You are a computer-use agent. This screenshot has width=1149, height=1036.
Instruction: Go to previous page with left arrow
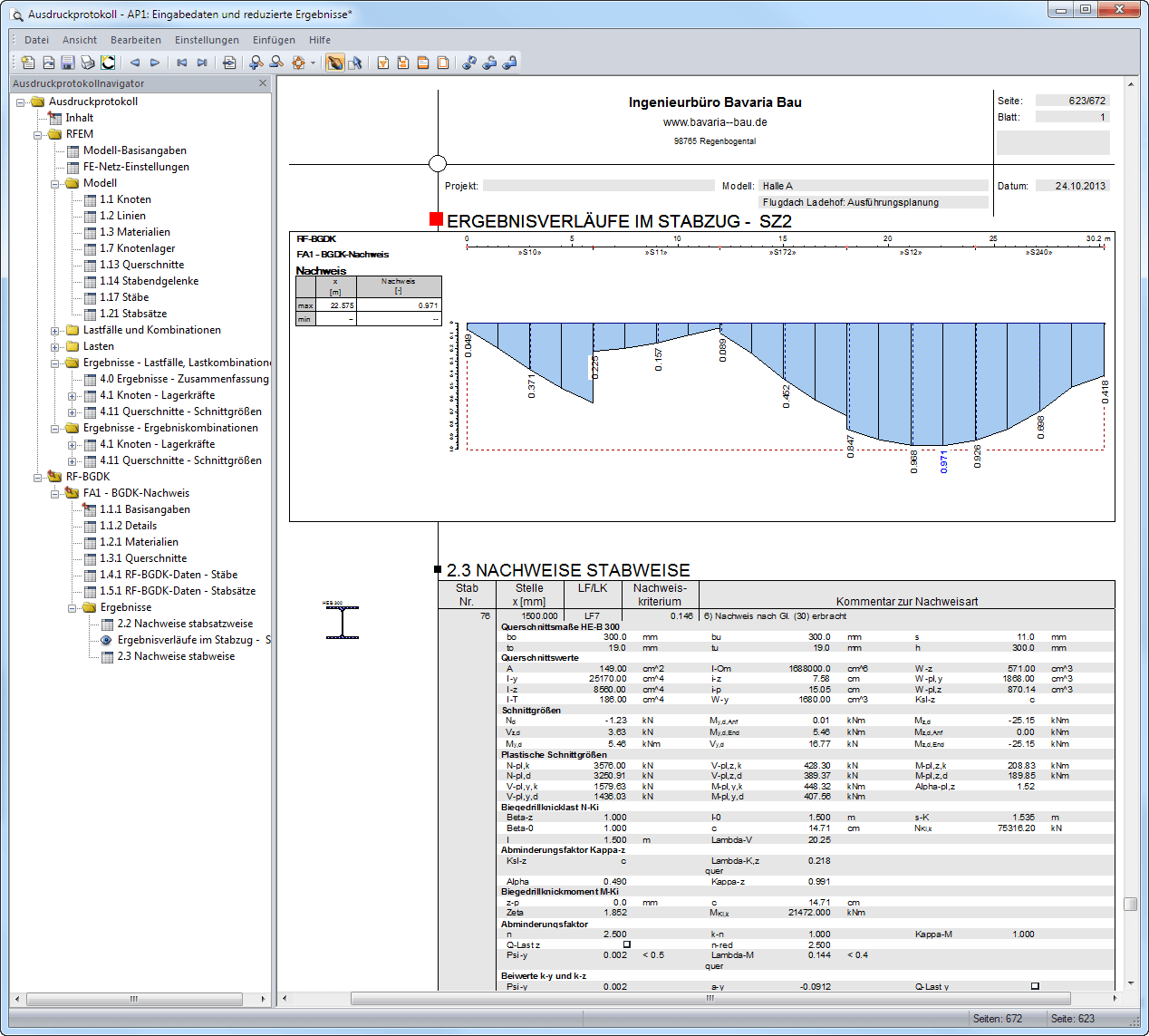(x=135, y=63)
